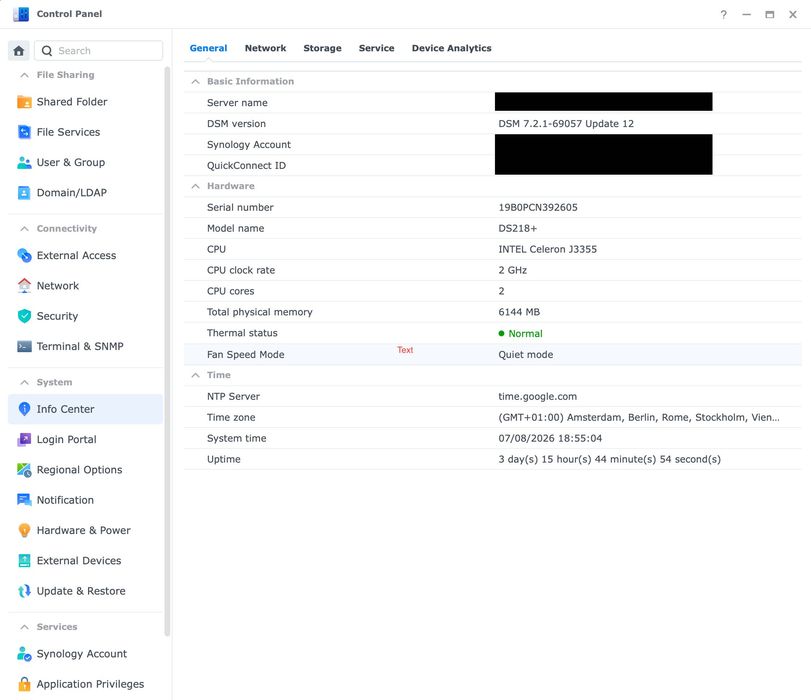Open the Notification icon

24,500
